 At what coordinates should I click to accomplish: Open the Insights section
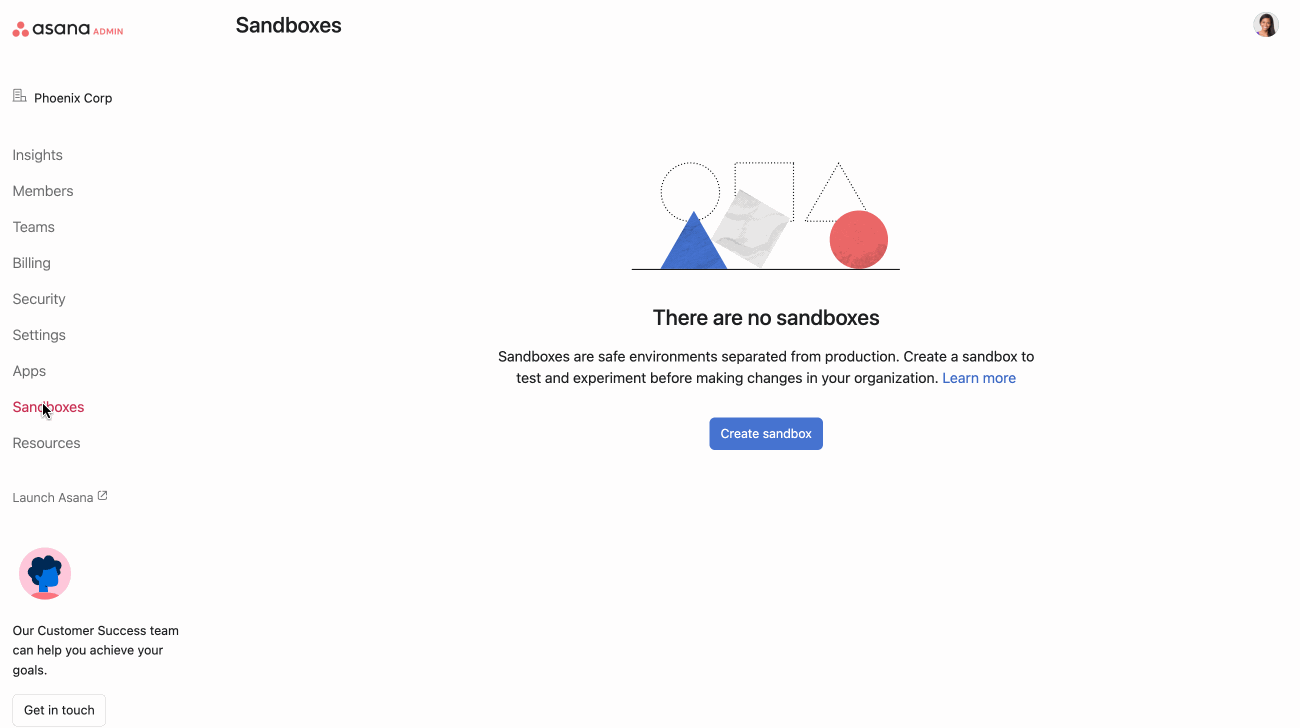[37, 155]
